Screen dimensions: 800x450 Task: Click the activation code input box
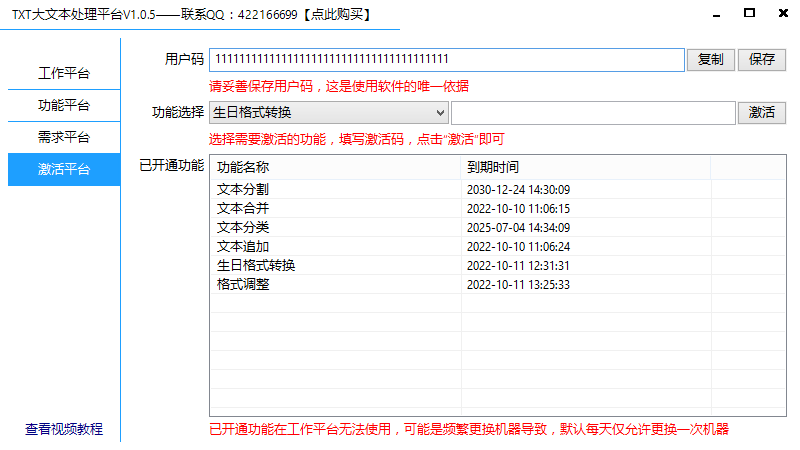593,113
